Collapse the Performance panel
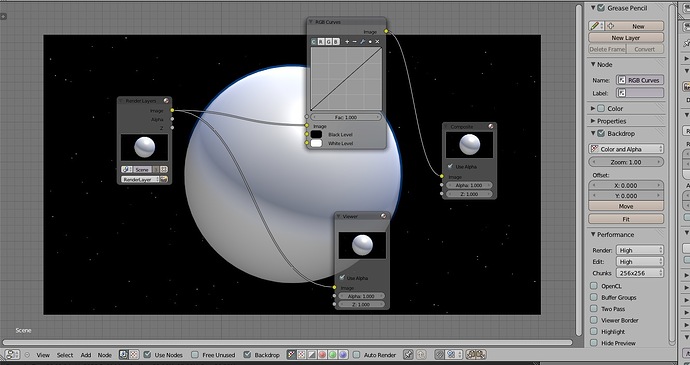 pos(593,235)
